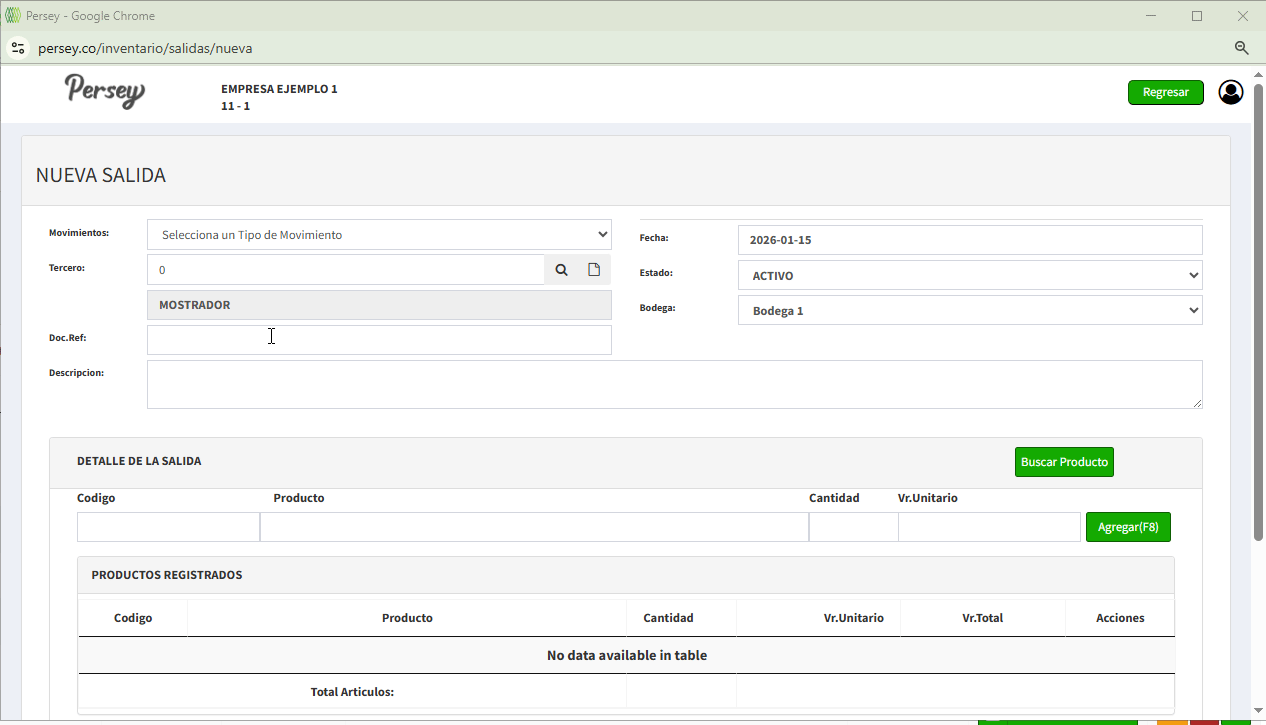Click the Agregar(F8) button

(x=1127, y=527)
